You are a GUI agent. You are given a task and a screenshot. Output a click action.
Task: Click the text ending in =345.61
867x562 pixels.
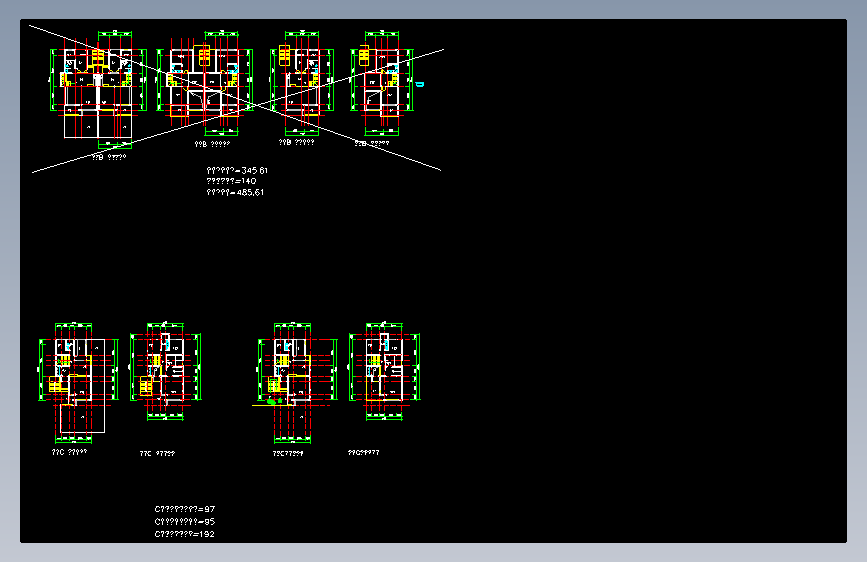(237, 170)
